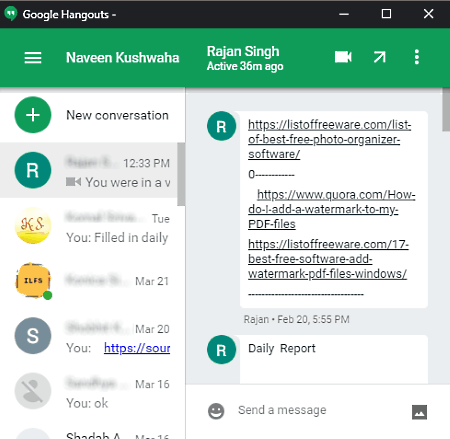
Task: Attach a photo with the image icon
Action: pos(419,412)
